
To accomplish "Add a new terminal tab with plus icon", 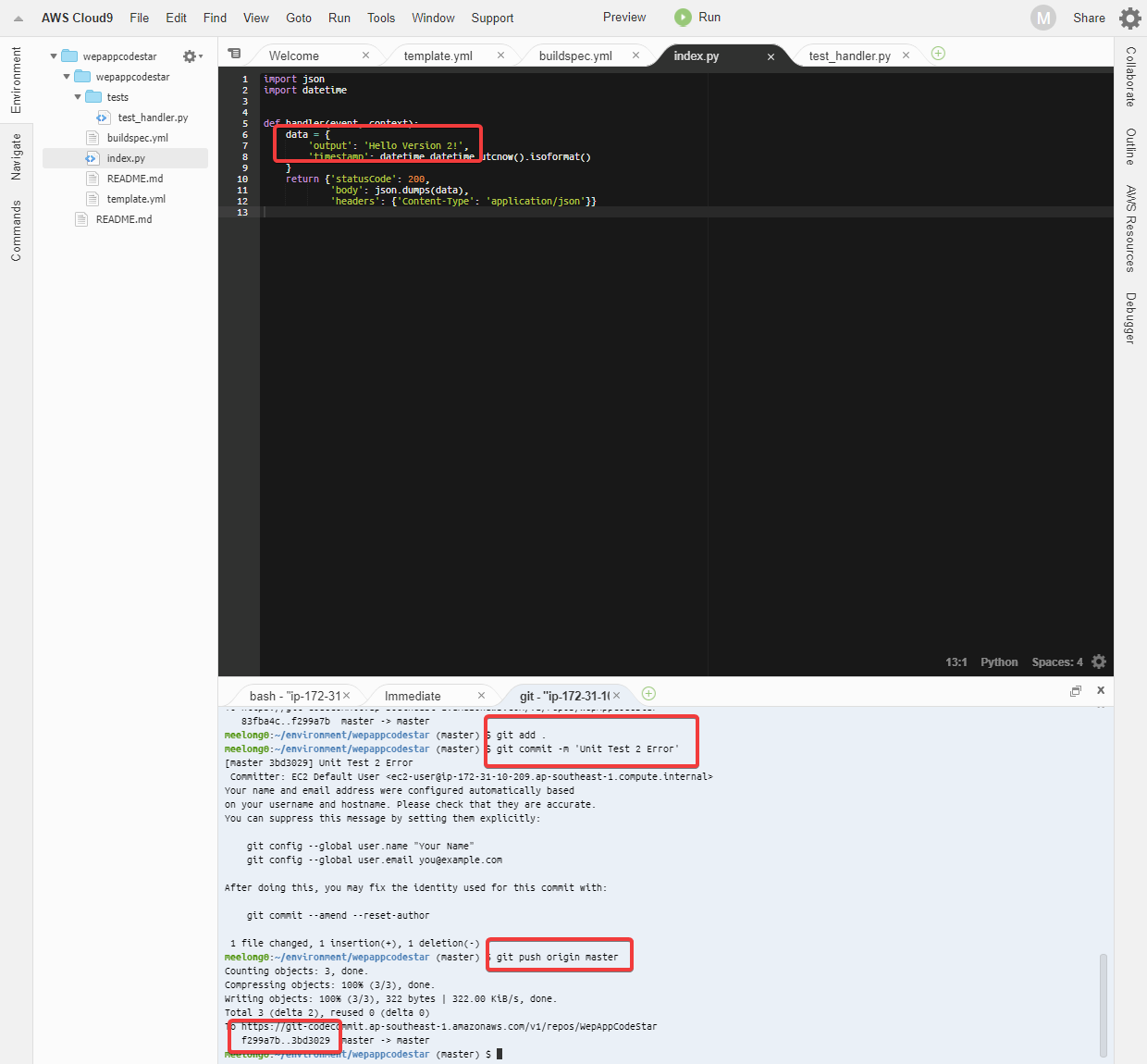I will tap(648, 694).
